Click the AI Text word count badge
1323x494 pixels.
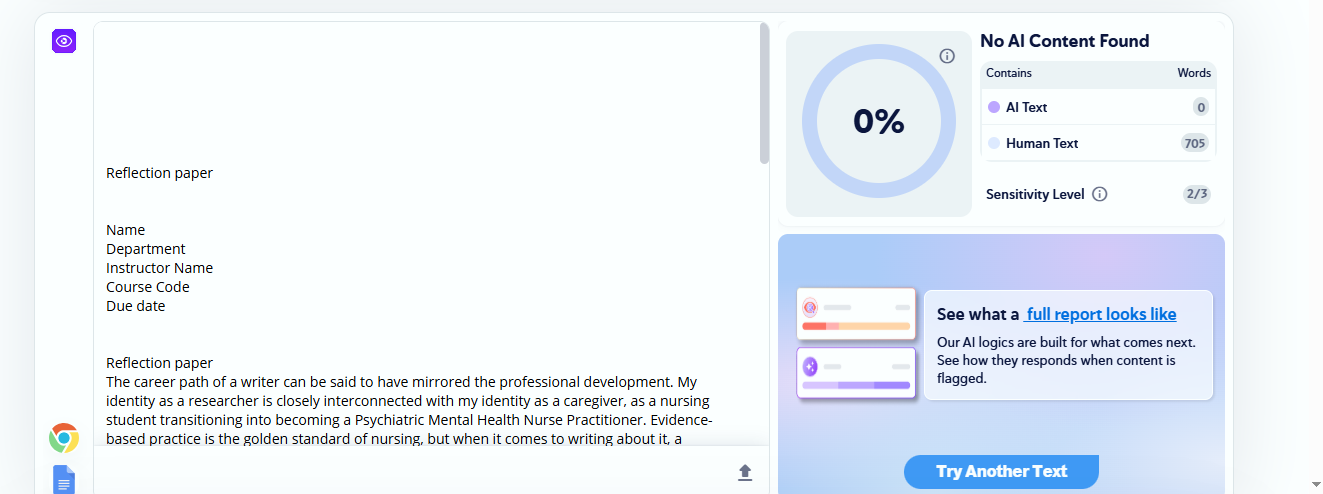pyautogui.click(x=1201, y=107)
